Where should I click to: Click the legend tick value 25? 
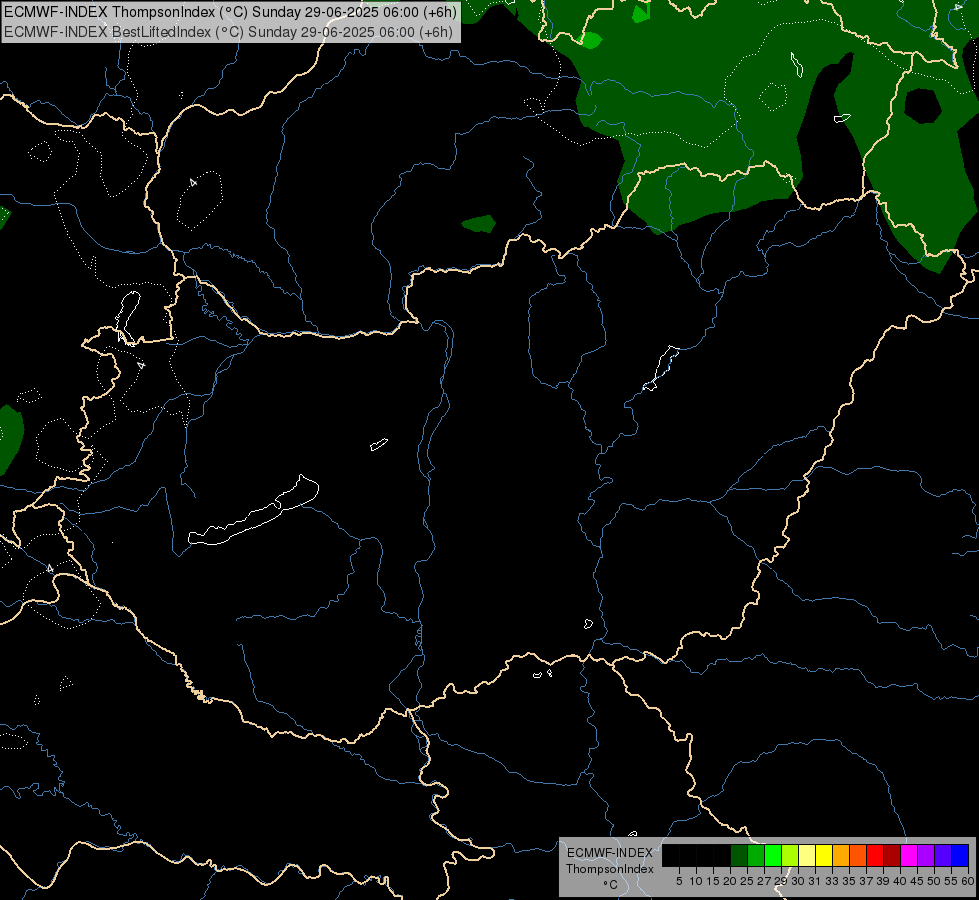click(x=747, y=881)
